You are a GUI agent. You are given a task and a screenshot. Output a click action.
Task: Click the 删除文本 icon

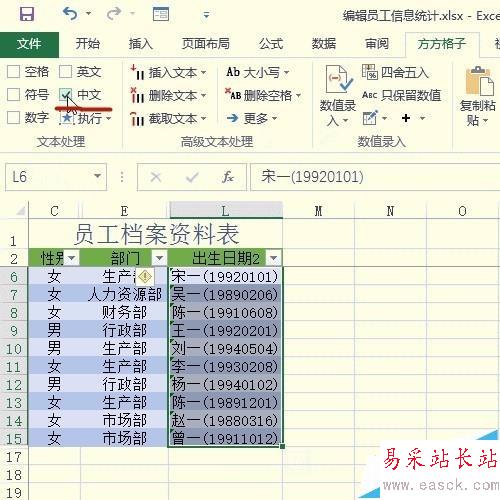tap(137, 96)
